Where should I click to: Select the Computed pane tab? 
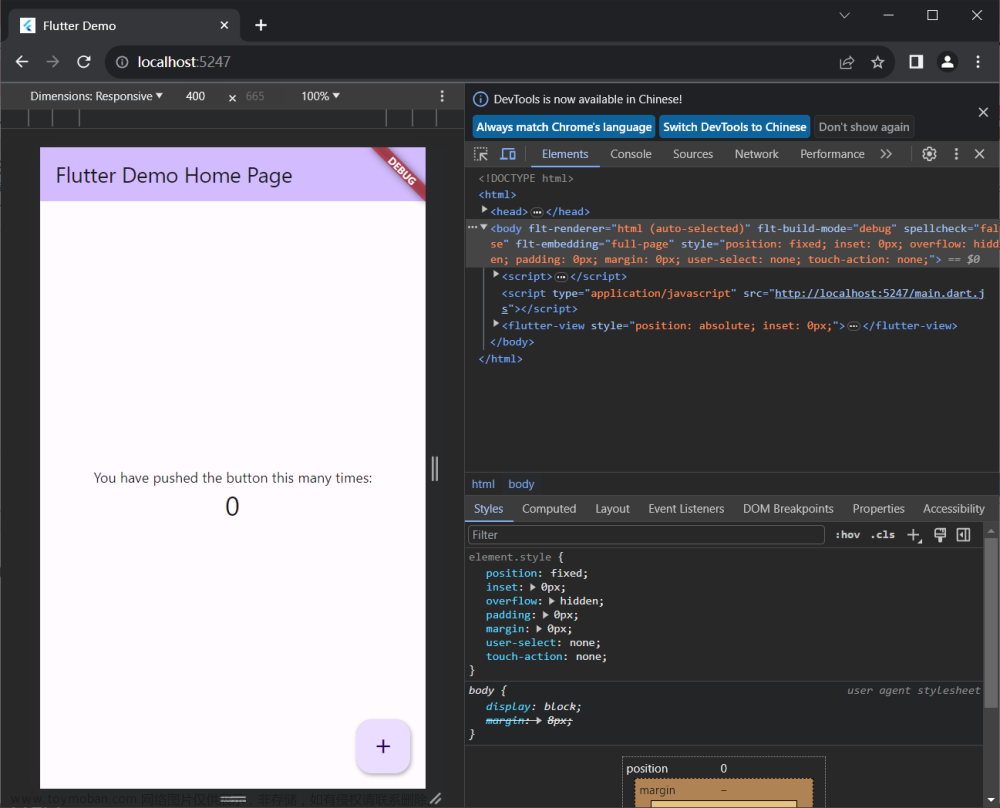[x=549, y=509]
